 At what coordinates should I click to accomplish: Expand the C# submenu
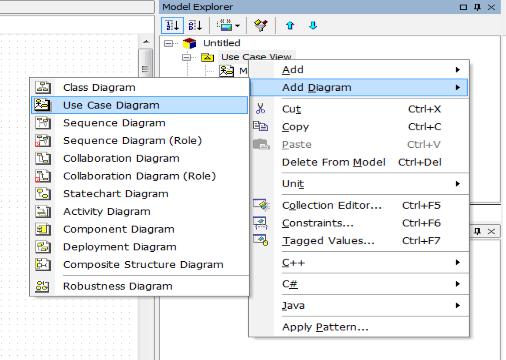359,284
